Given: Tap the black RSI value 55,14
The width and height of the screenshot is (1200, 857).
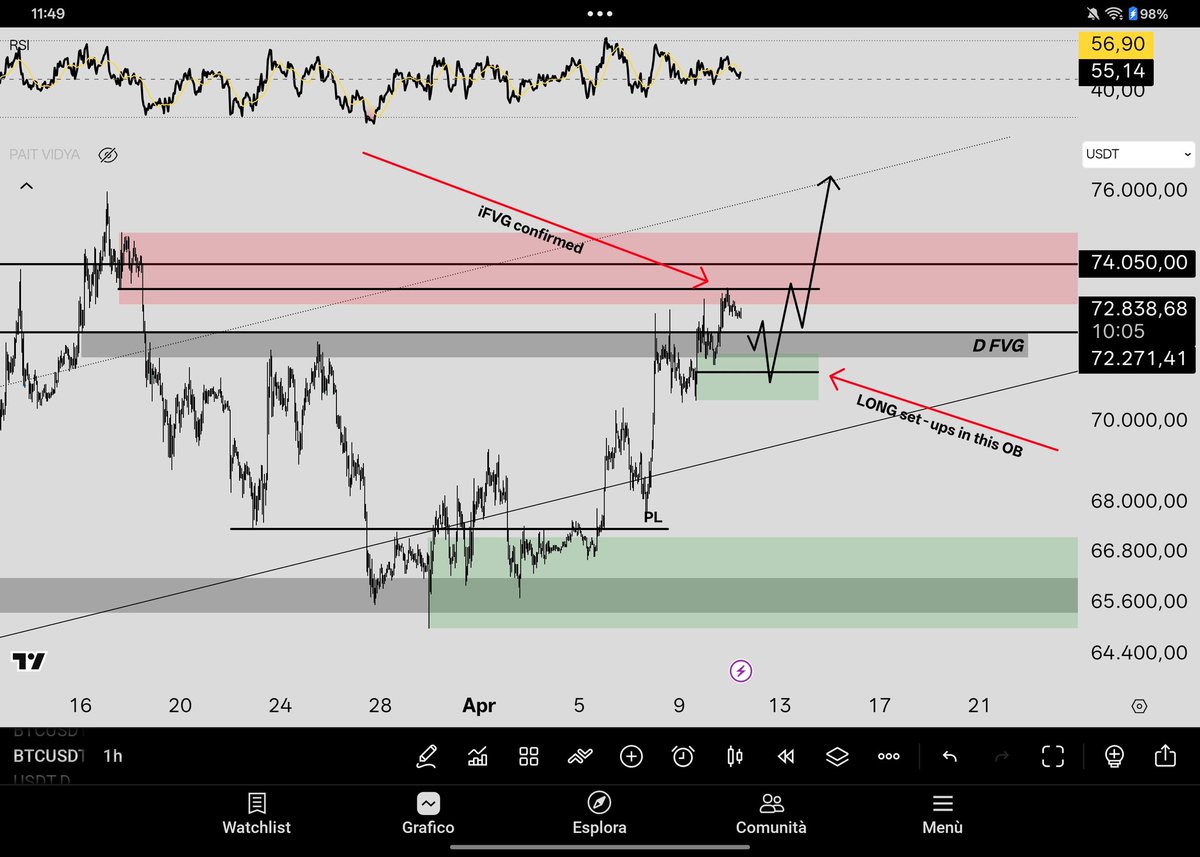Looking at the screenshot, I should click(1117, 72).
